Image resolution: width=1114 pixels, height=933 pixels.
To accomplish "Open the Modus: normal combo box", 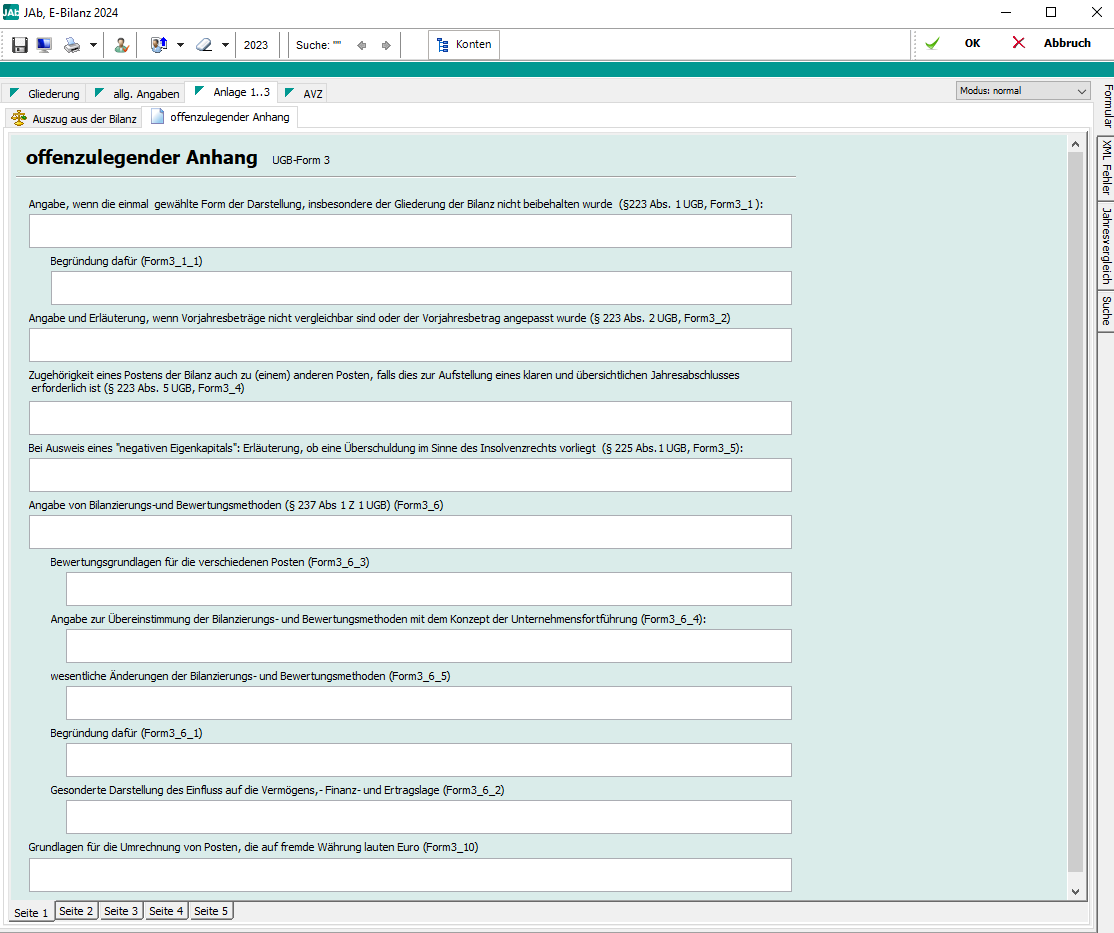I will 1022,91.
